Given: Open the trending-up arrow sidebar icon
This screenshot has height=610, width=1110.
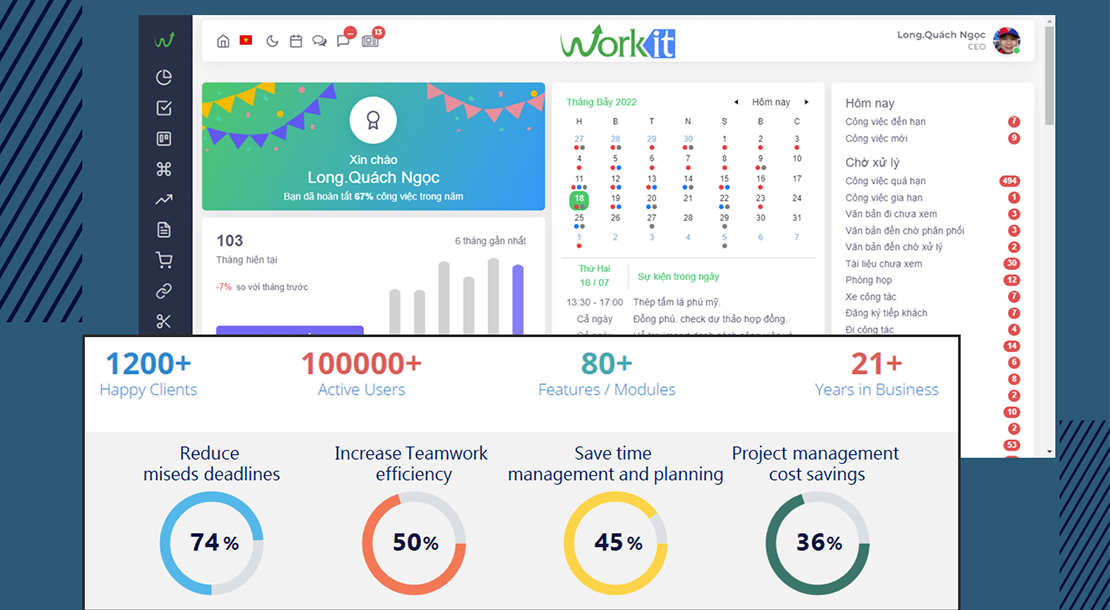Looking at the screenshot, I should [164, 200].
